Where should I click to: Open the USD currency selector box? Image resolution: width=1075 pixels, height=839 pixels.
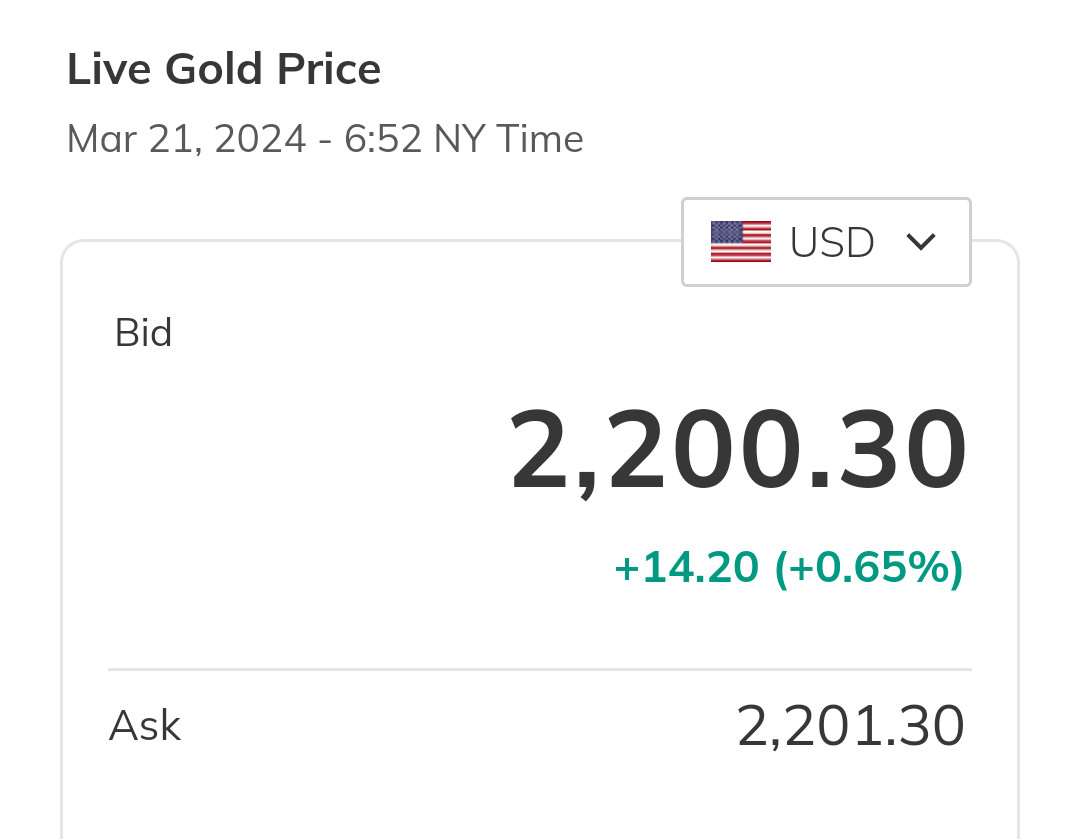[x=826, y=242]
